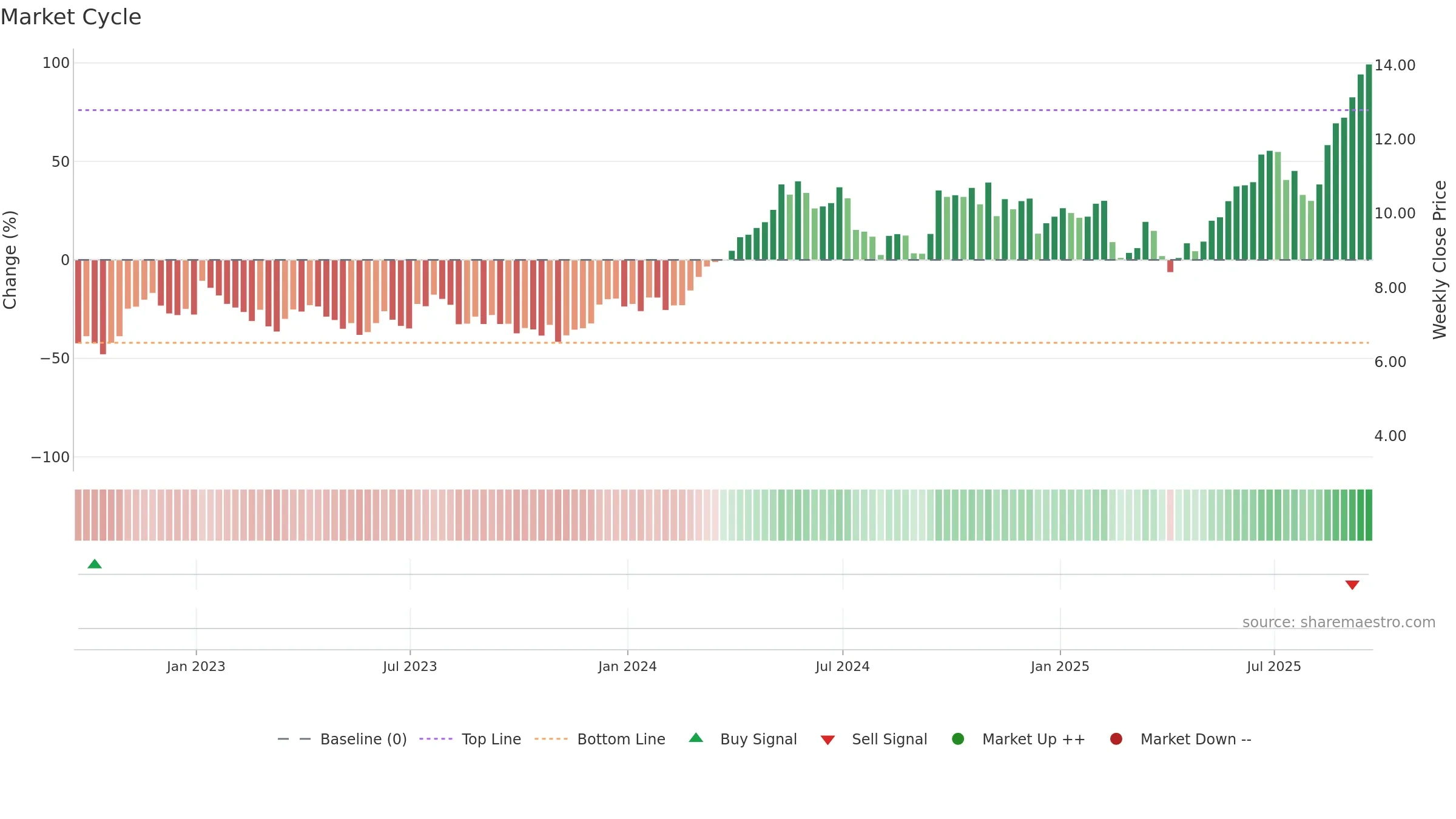1456x819 pixels.
Task: Click the gray dashed Baseline legend sample
Action: [294, 739]
